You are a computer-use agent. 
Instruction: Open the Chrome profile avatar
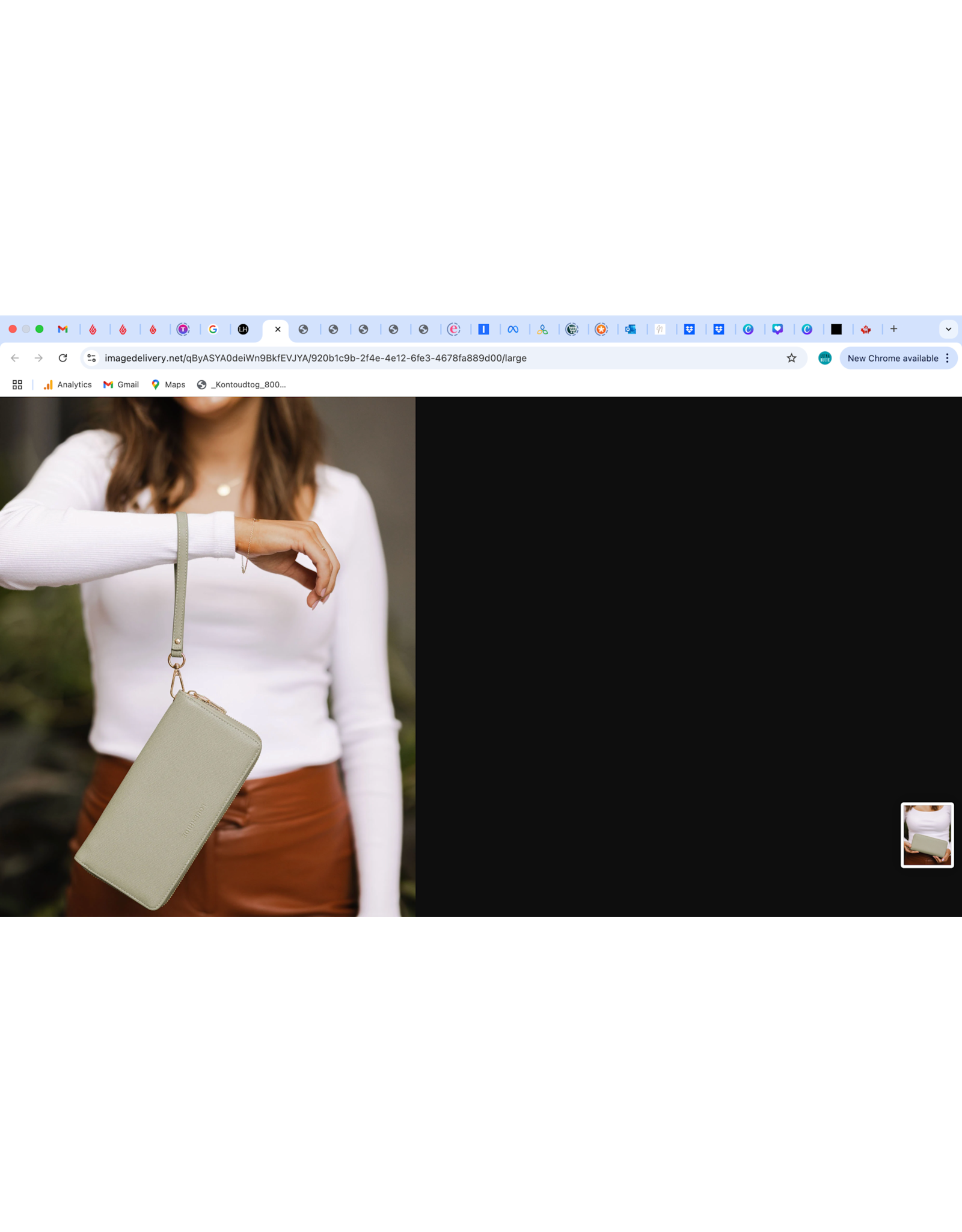click(x=824, y=358)
